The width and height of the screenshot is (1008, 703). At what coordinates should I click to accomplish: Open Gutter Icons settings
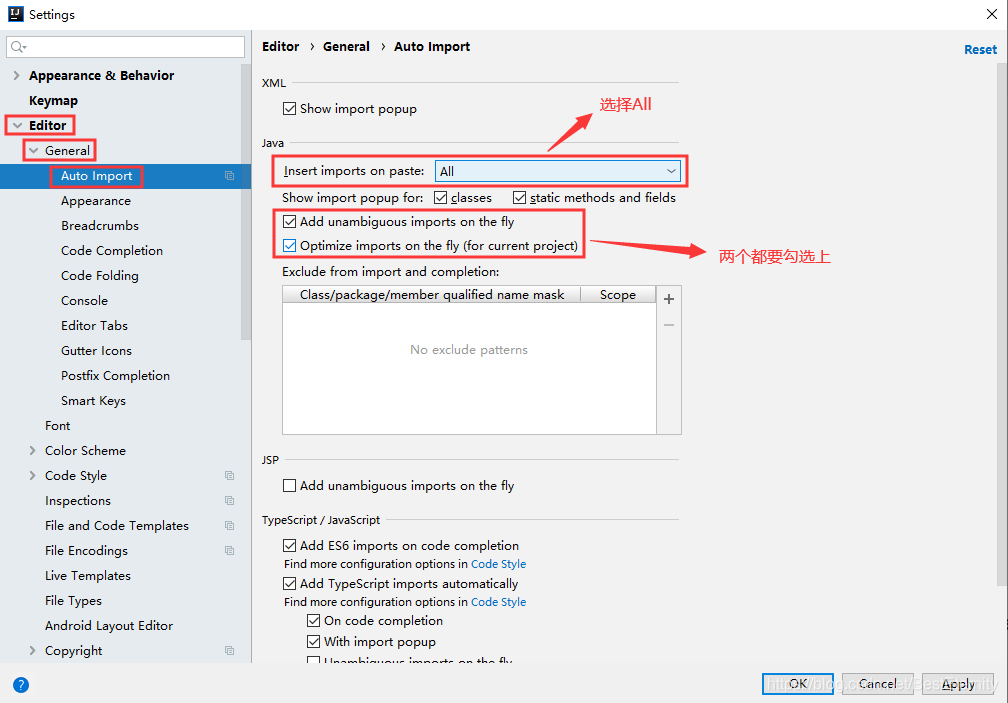click(x=96, y=351)
